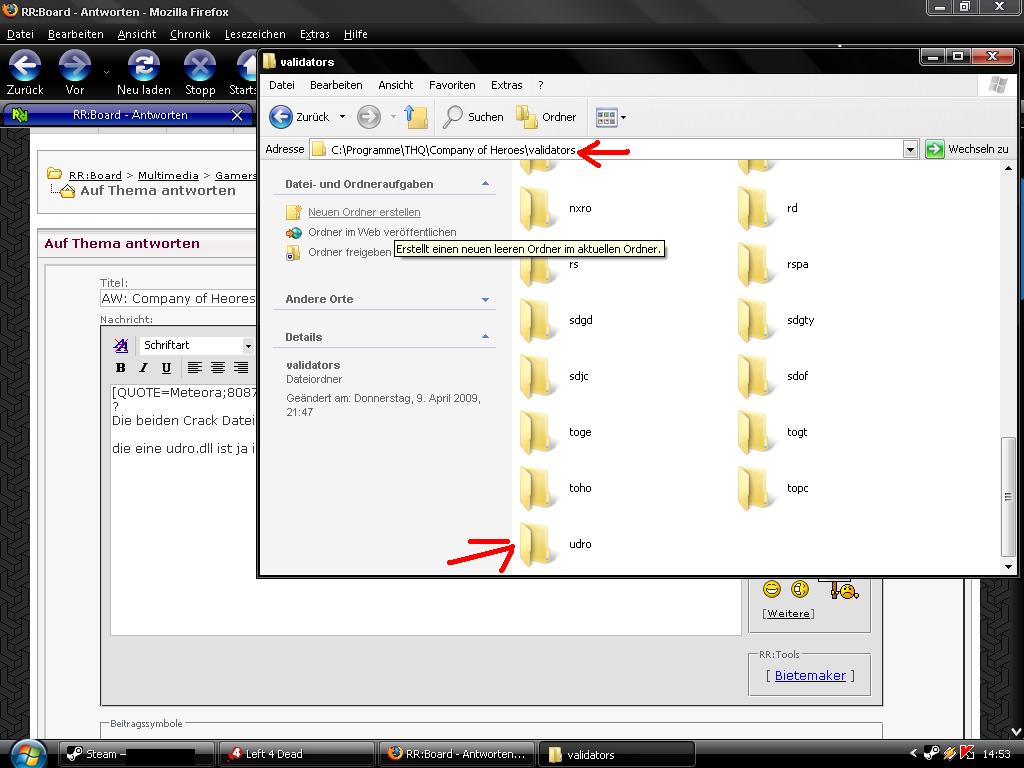Click the Explorer scrollbar down arrow

pyautogui.click(x=1008, y=567)
